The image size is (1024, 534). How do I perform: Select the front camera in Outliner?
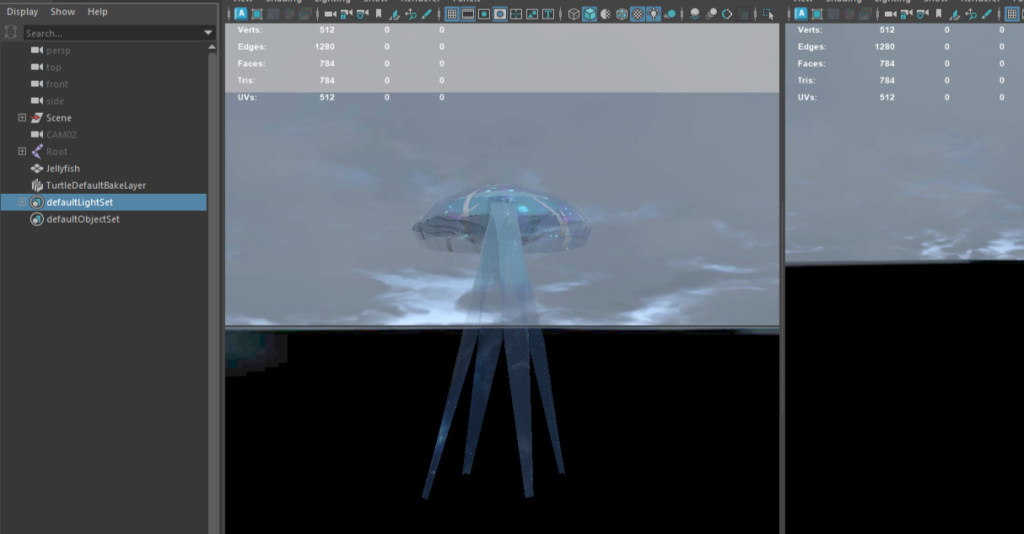[57, 84]
